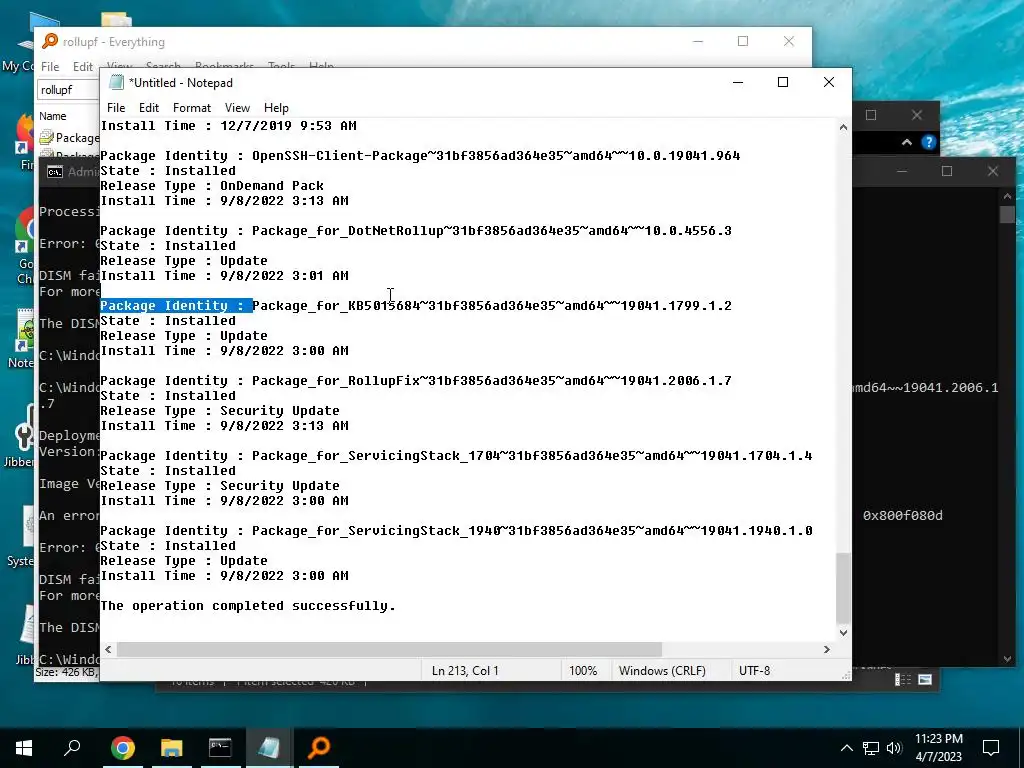Open Notepad File menu
Image resolution: width=1024 pixels, height=768 pixels.
click(x=116, y=108)
